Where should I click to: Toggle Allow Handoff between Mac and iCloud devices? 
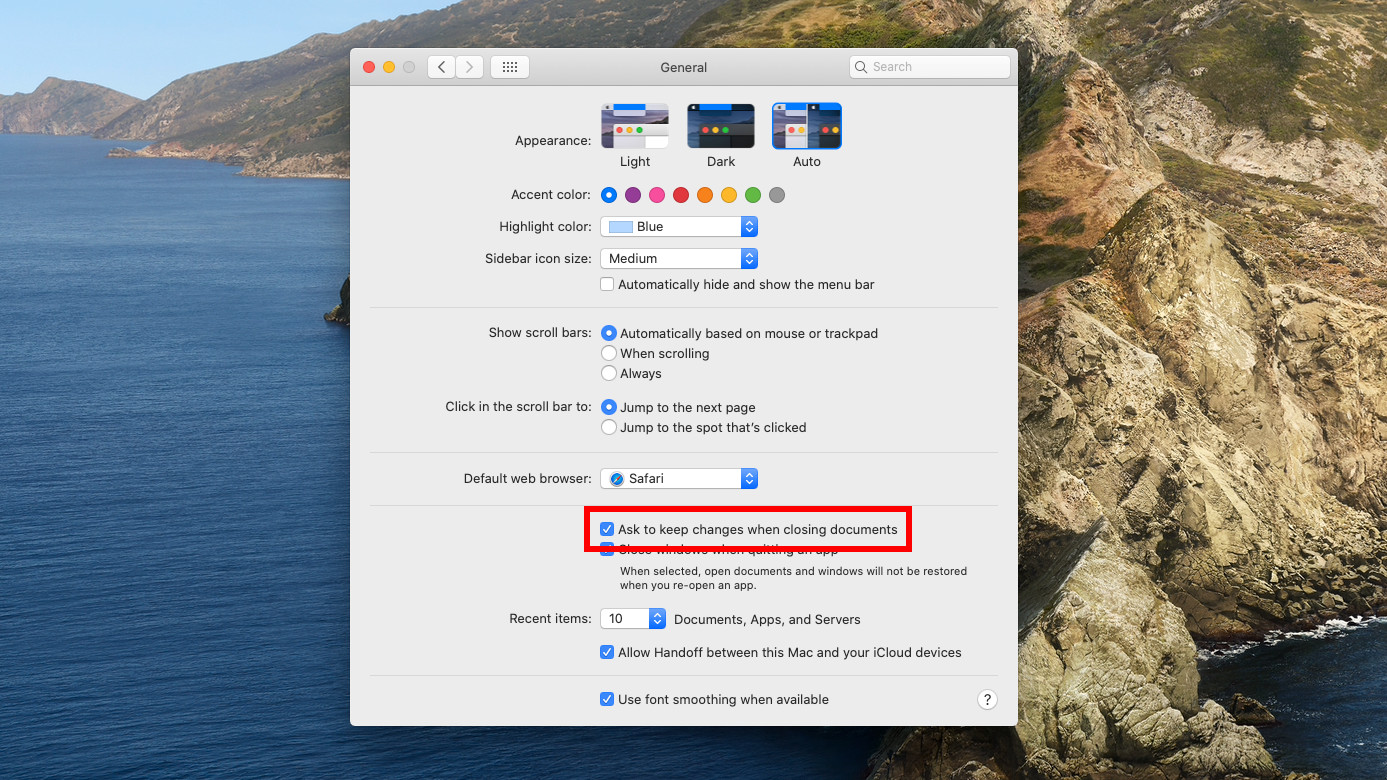[607, 652]
